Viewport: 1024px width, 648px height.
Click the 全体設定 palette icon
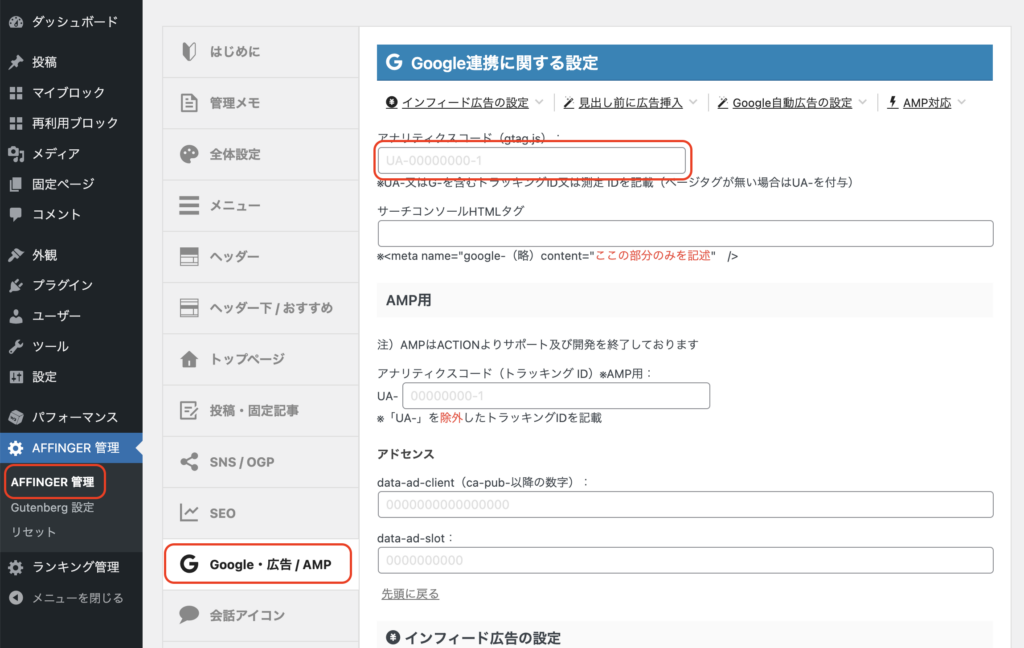(x=189, y=154)
